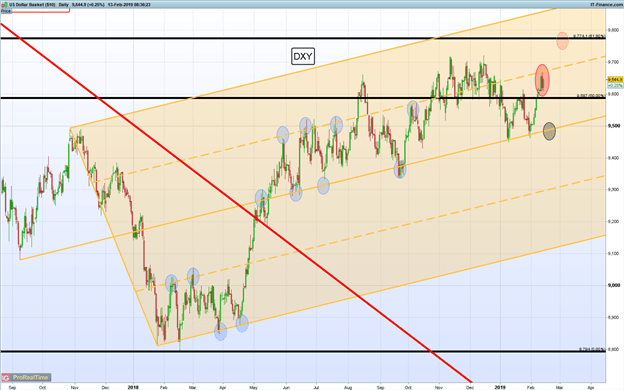Viewport: 624px width, 390px height.
Task: Click the green +0.25% change tag
Action: click(x=615, y=85)
